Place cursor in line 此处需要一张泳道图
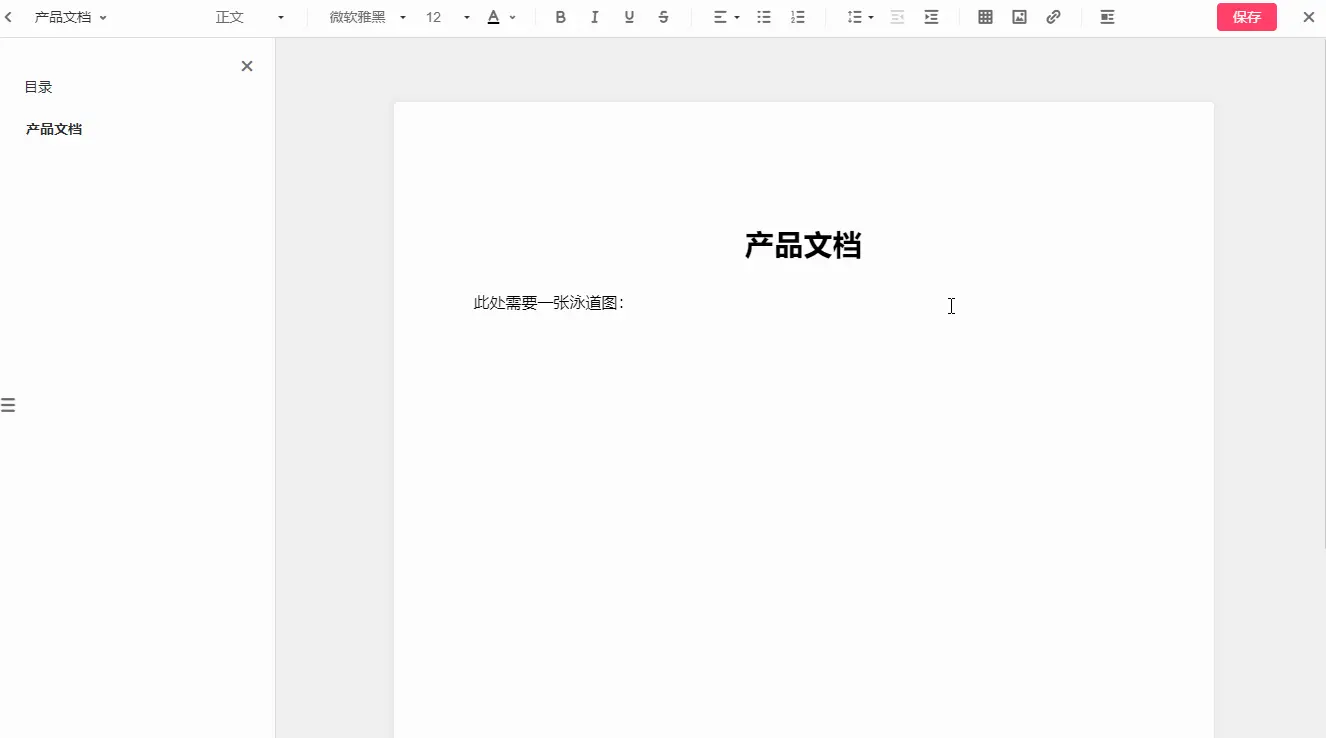Screen dimensions: 1326x738 (x=549, y=303)
